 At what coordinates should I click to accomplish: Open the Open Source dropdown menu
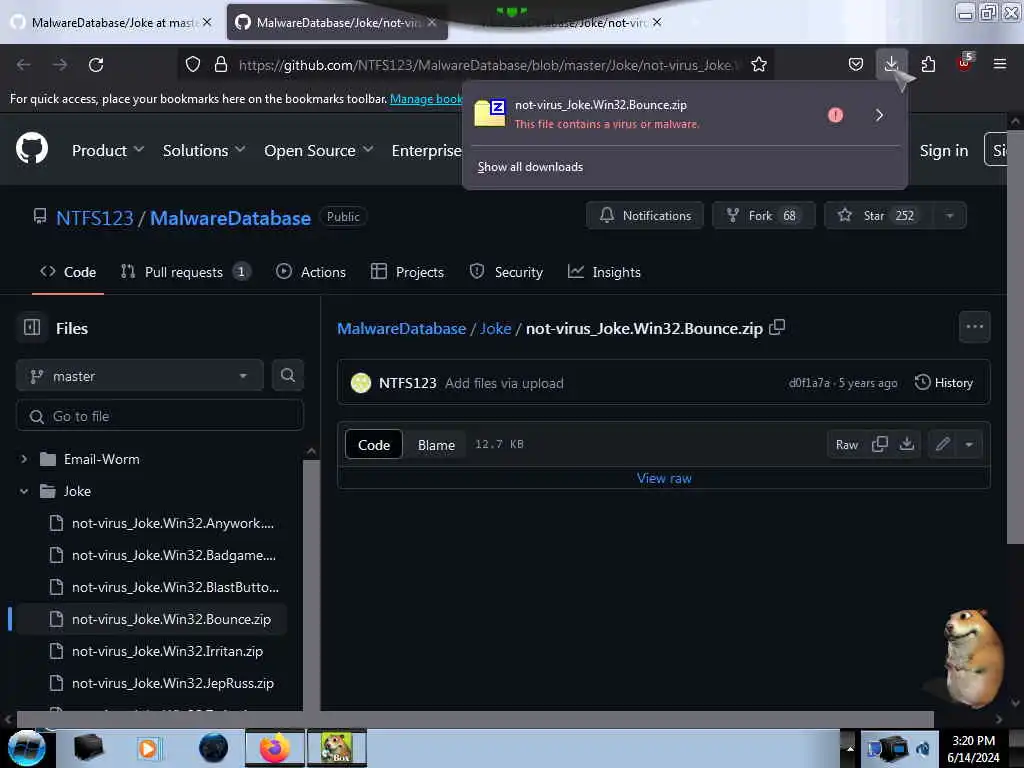coord(319,150)
